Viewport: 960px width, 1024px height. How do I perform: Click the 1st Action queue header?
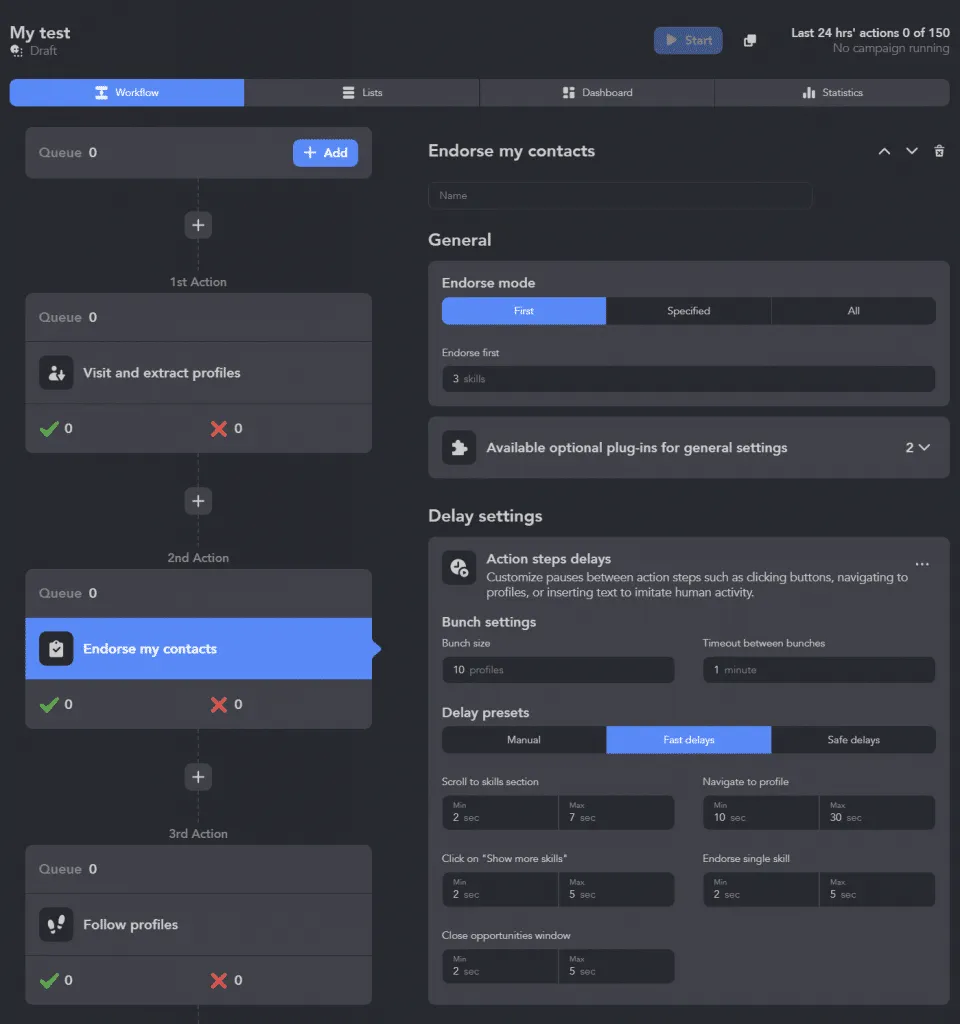click(x=199, y=317)
